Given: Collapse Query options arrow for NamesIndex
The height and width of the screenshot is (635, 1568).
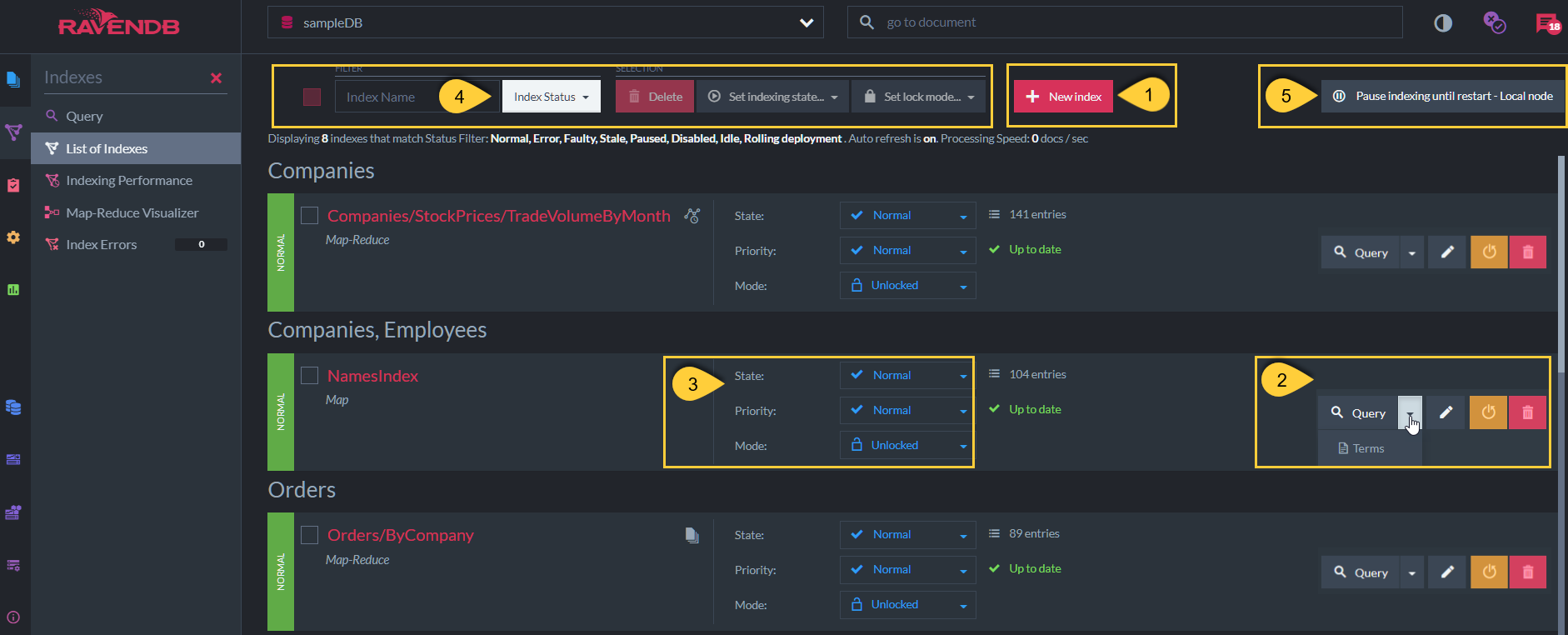Looking at the screenshot, I should click(1410, 412).
